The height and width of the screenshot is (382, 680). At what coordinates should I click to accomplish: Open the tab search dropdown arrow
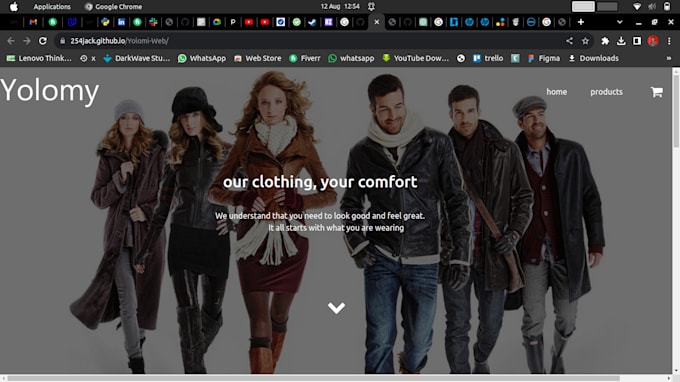tap(620, 22)
